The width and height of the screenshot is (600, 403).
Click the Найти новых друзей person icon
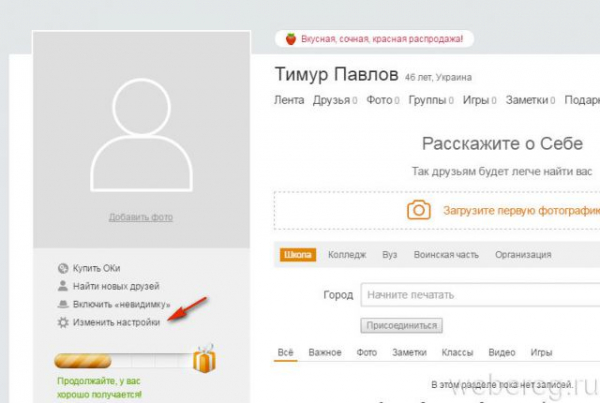point(62,286)
